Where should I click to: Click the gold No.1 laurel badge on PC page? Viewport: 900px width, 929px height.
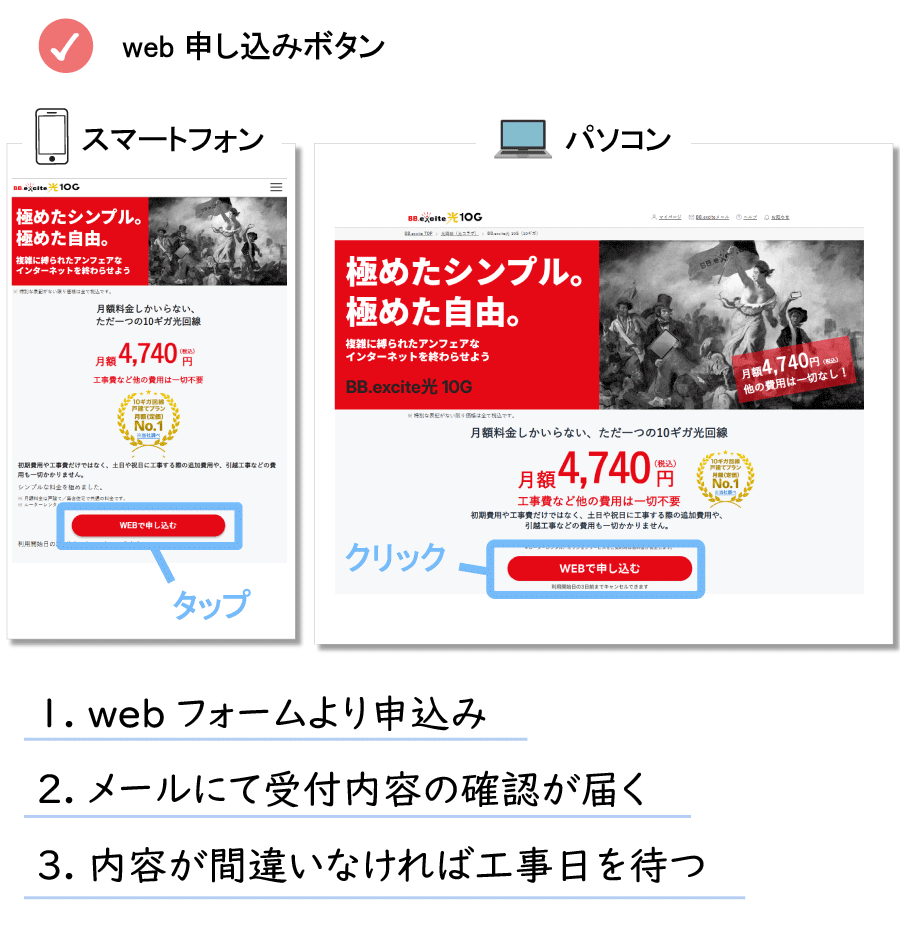pyautogui.click(x=725, y=479)
